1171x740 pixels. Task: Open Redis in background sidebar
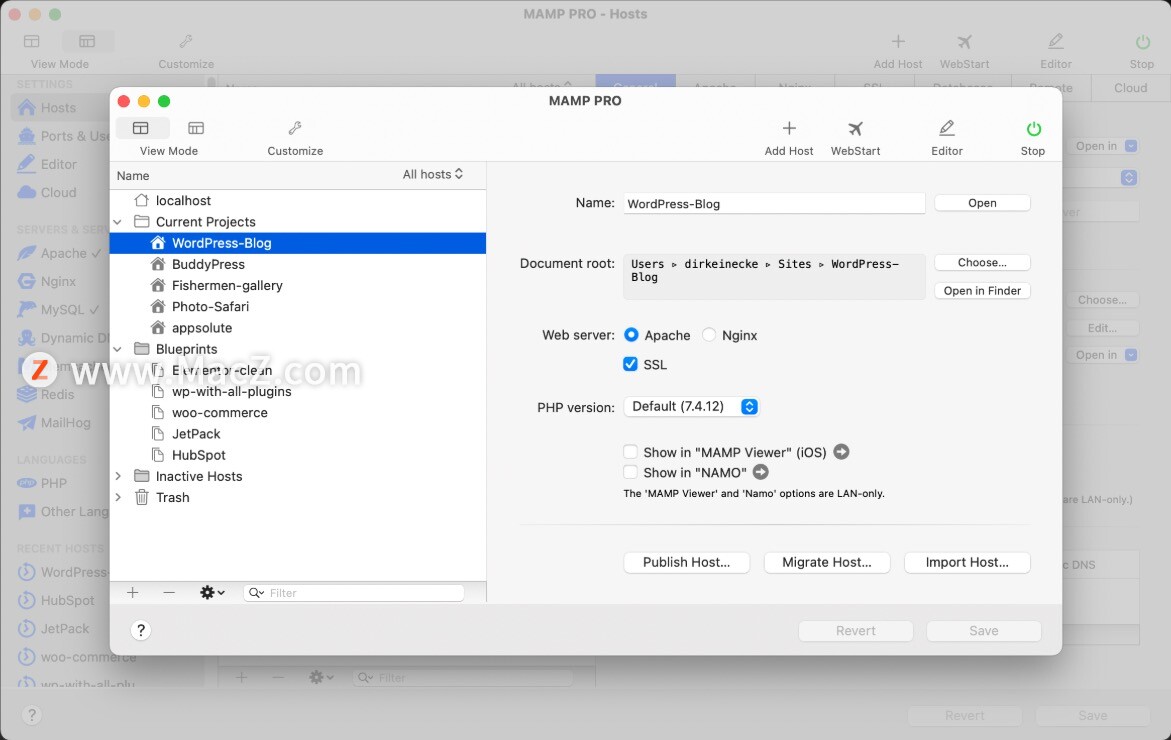[58, 394]
